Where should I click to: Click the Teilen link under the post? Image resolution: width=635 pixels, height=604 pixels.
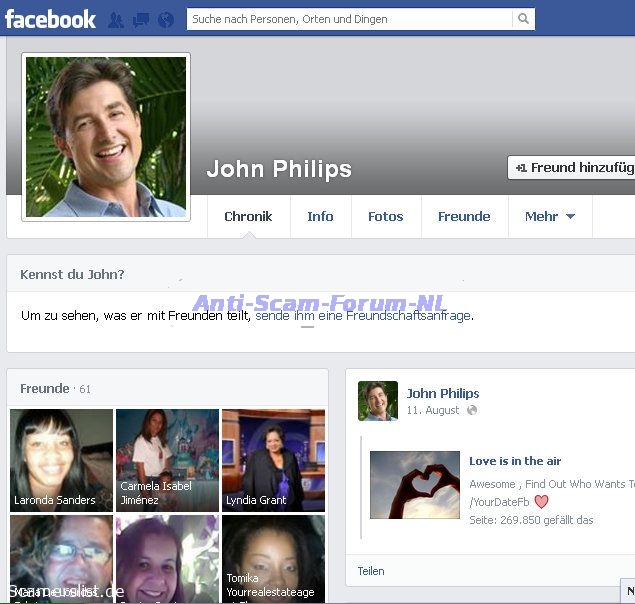[x=371, y=571]
